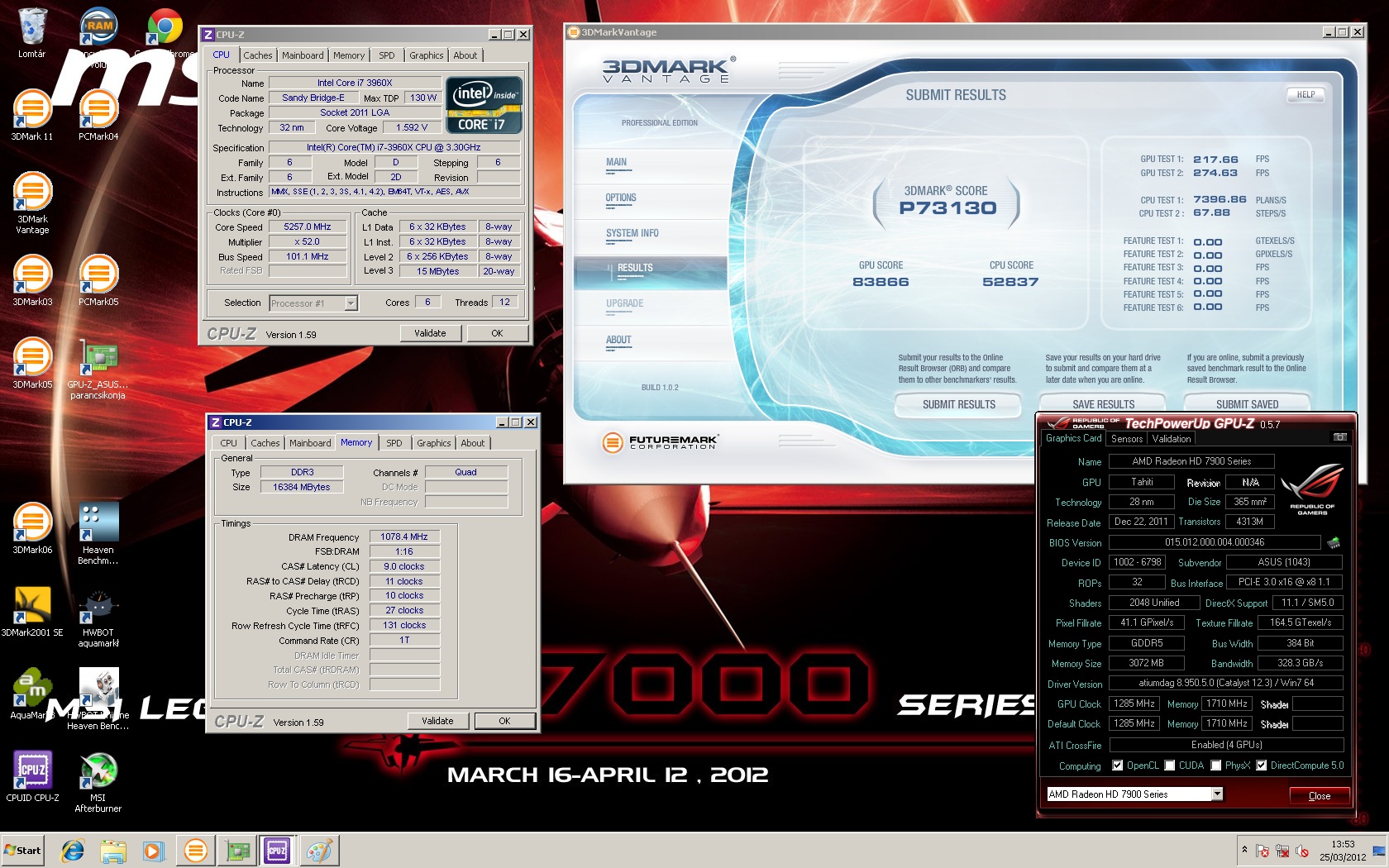The image size is (1389, 868).
Task: Open SYSTEM INFO in 3DMark Vantage
Action: coord(632,233)
